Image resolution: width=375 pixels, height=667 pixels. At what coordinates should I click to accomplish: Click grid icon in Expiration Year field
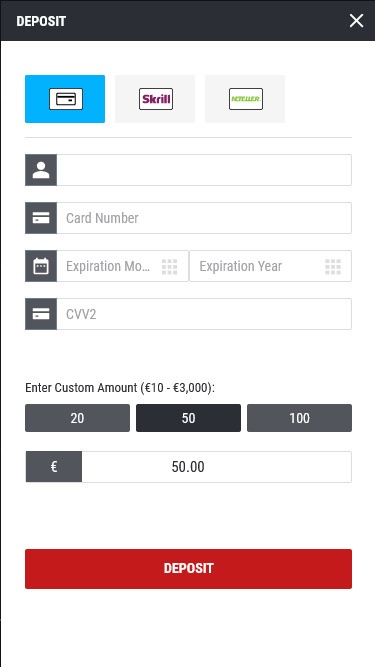pos(333,267)
